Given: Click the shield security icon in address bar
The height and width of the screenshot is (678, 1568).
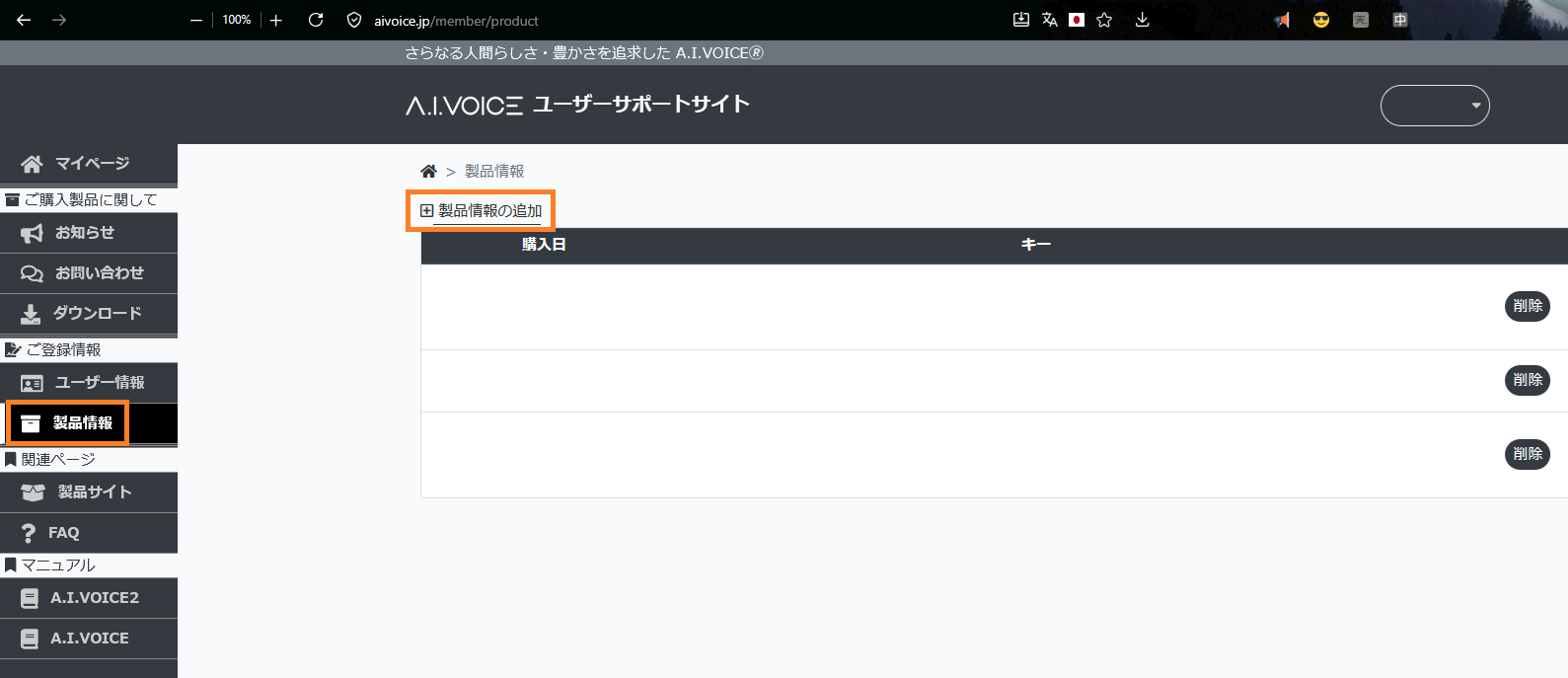Looking at the screenshot, I should (x=354, y=20).
